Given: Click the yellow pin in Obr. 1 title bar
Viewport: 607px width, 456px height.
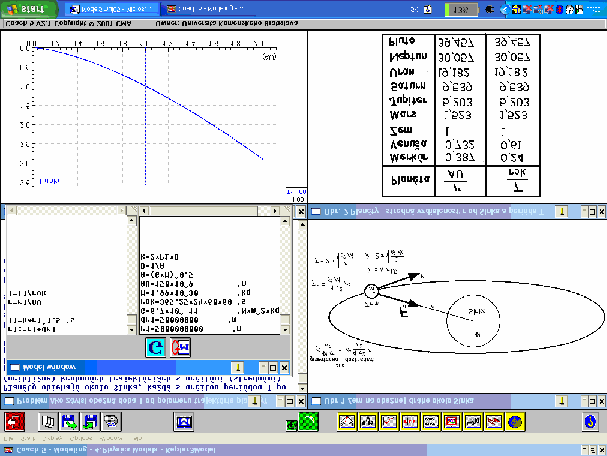Looking at the screenshot, I should point(562,401).
